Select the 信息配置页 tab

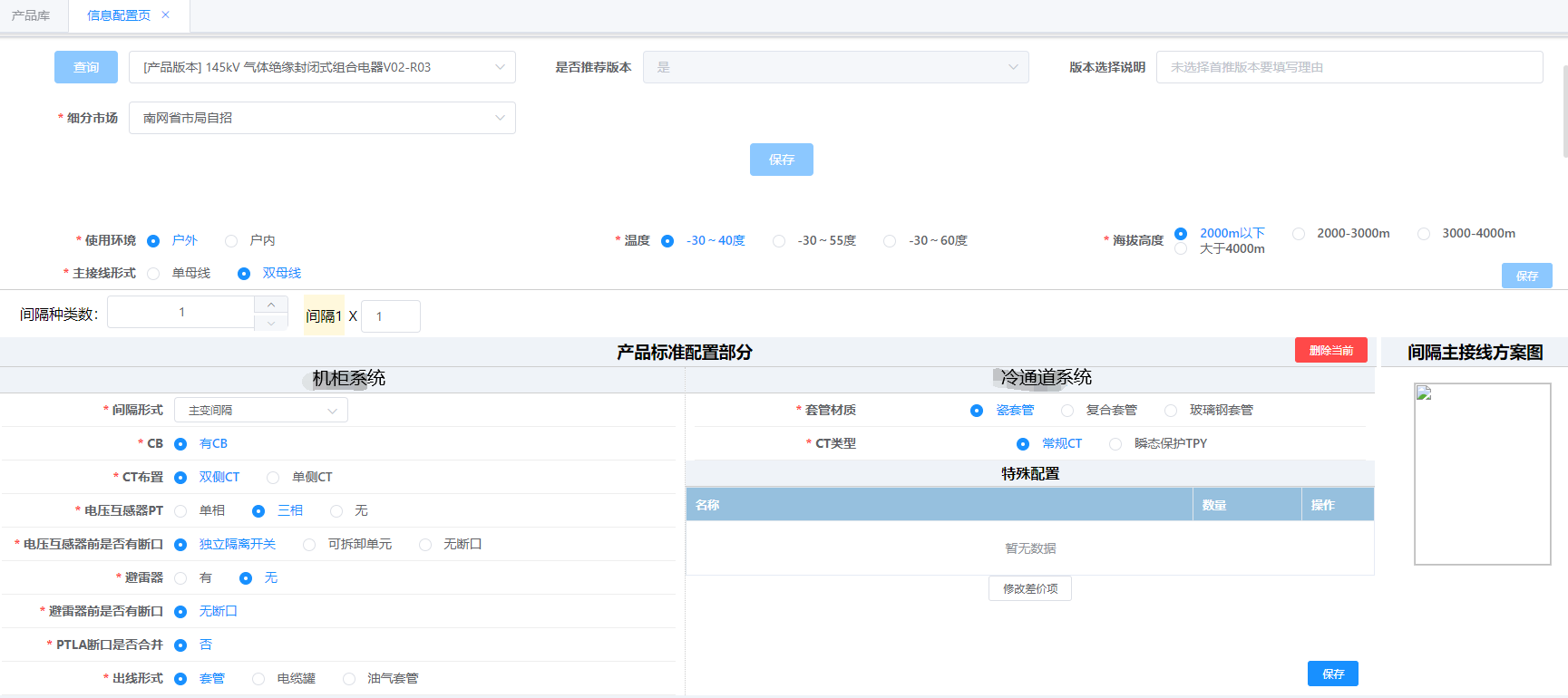119,15
